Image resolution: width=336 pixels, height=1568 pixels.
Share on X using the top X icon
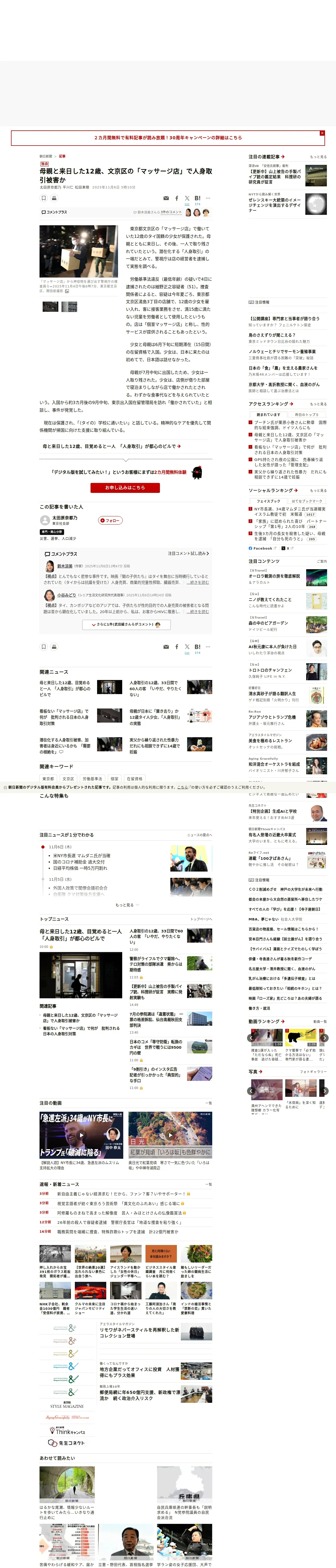click(x=187, y=198)
